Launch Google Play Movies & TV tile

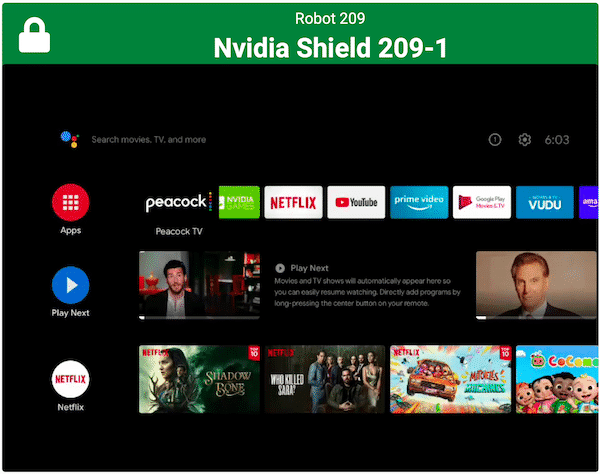[482, 202]
